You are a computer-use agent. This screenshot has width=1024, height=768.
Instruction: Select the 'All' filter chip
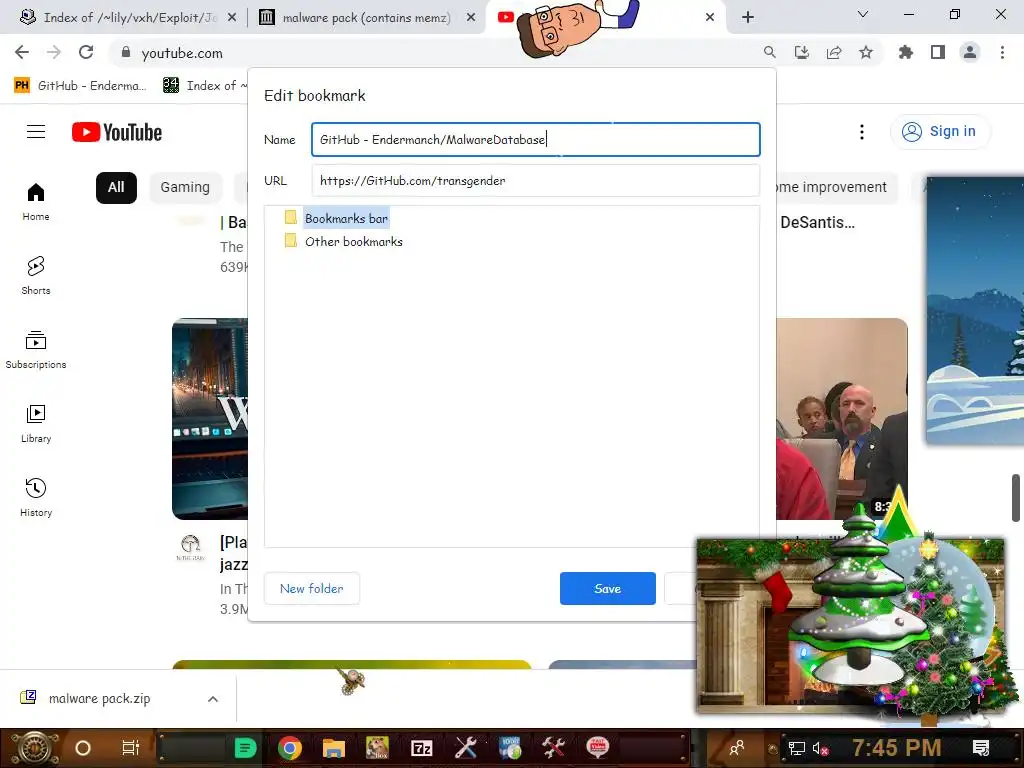pos(116,187)
